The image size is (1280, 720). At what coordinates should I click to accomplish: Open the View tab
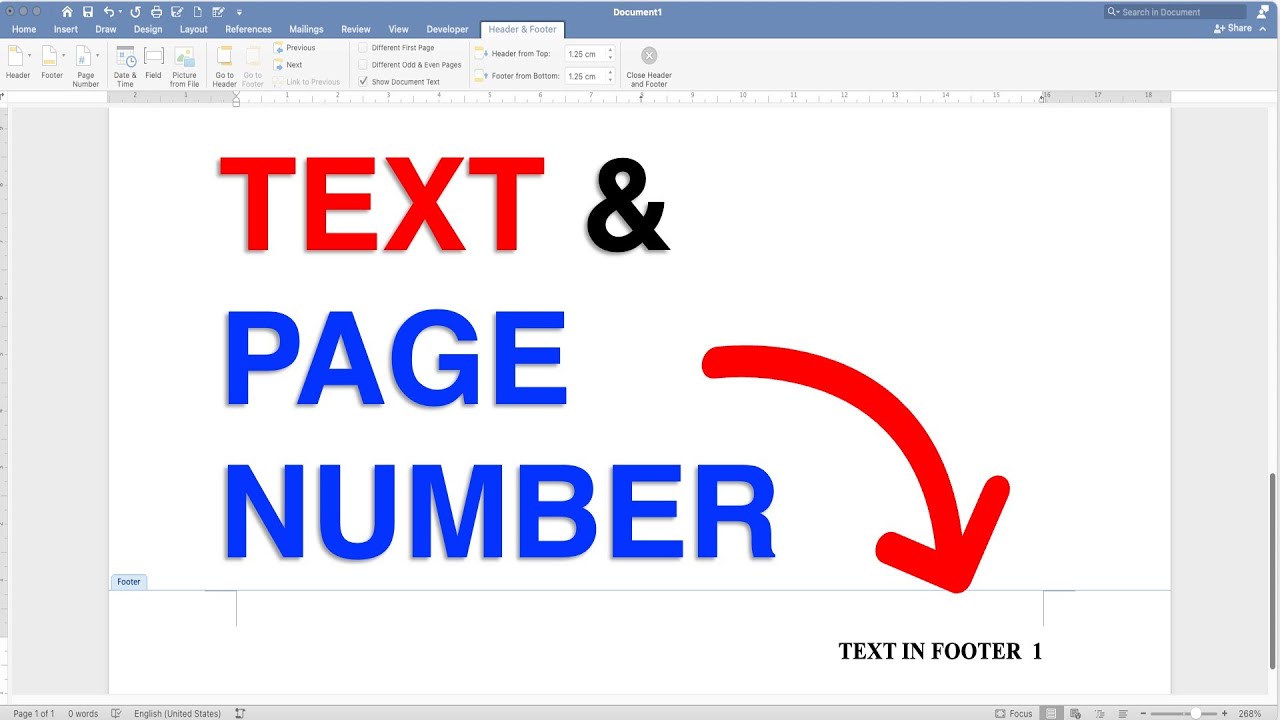click(x=398, y=29)
